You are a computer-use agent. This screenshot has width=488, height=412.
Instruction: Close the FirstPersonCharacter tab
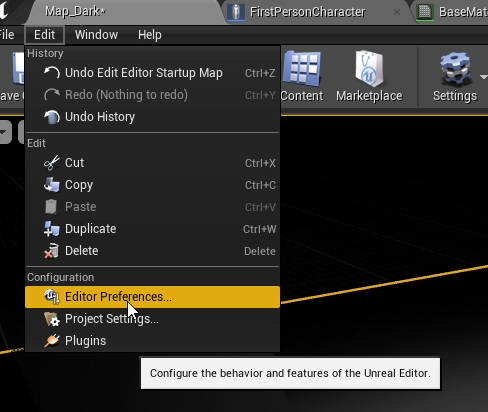[x=397, y=12]
